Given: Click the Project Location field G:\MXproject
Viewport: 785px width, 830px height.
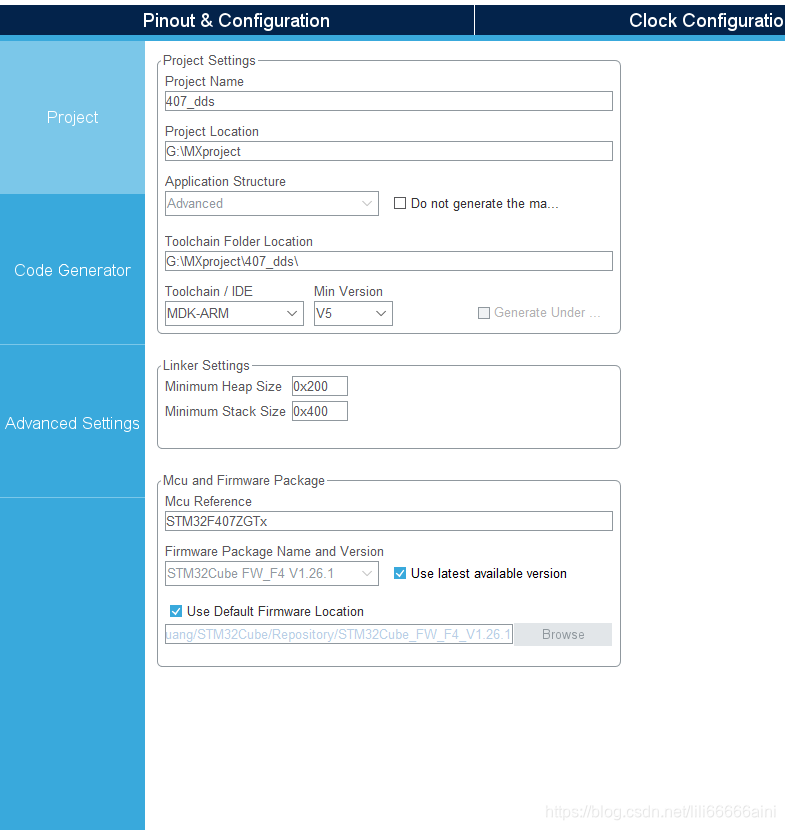Looking at the screenshot, I should point(389,151).
